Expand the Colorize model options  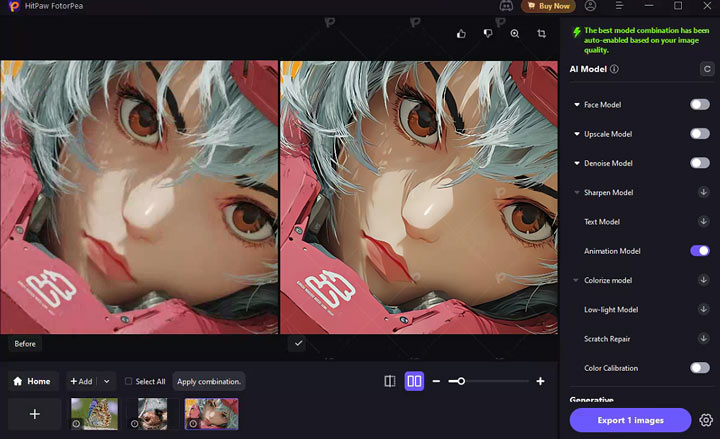click(576, 280)
